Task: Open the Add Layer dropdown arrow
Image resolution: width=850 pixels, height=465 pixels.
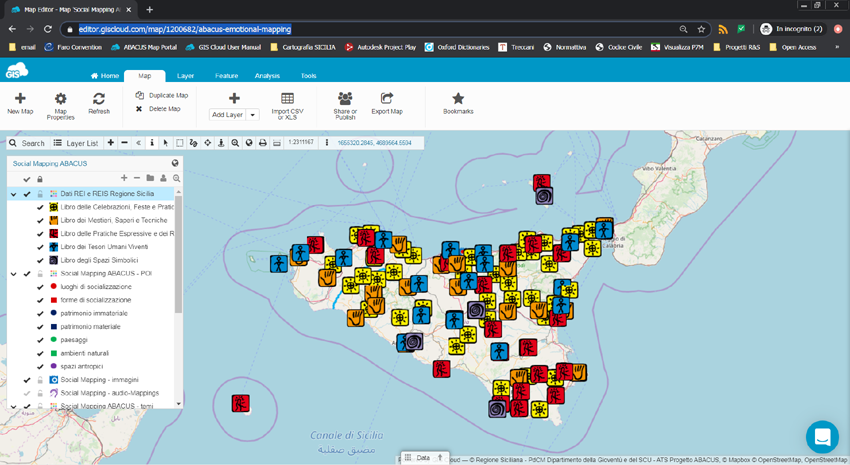Action: (x=253, y=115)
